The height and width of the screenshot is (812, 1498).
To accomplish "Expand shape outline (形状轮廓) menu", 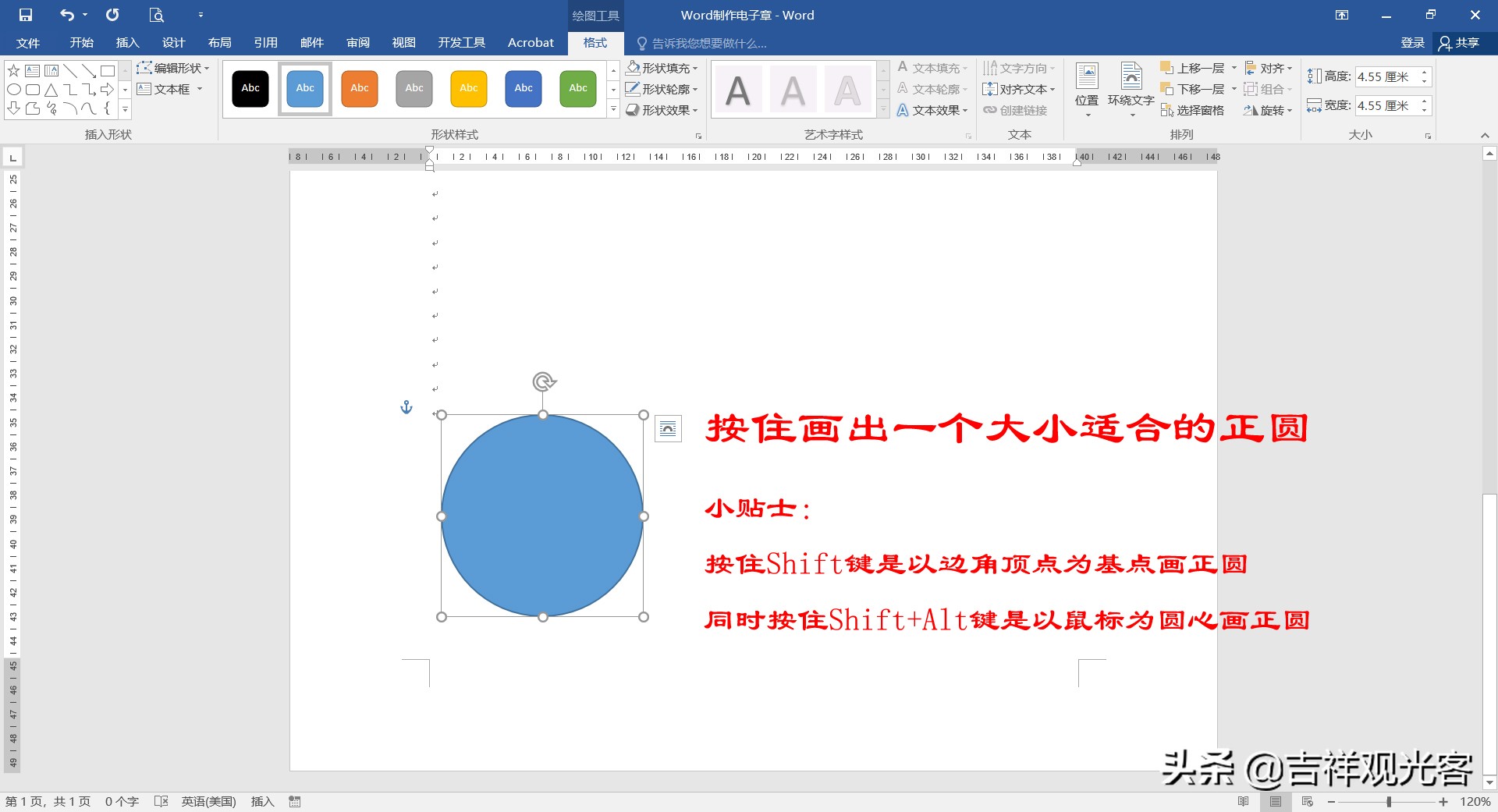I will 662,89.
